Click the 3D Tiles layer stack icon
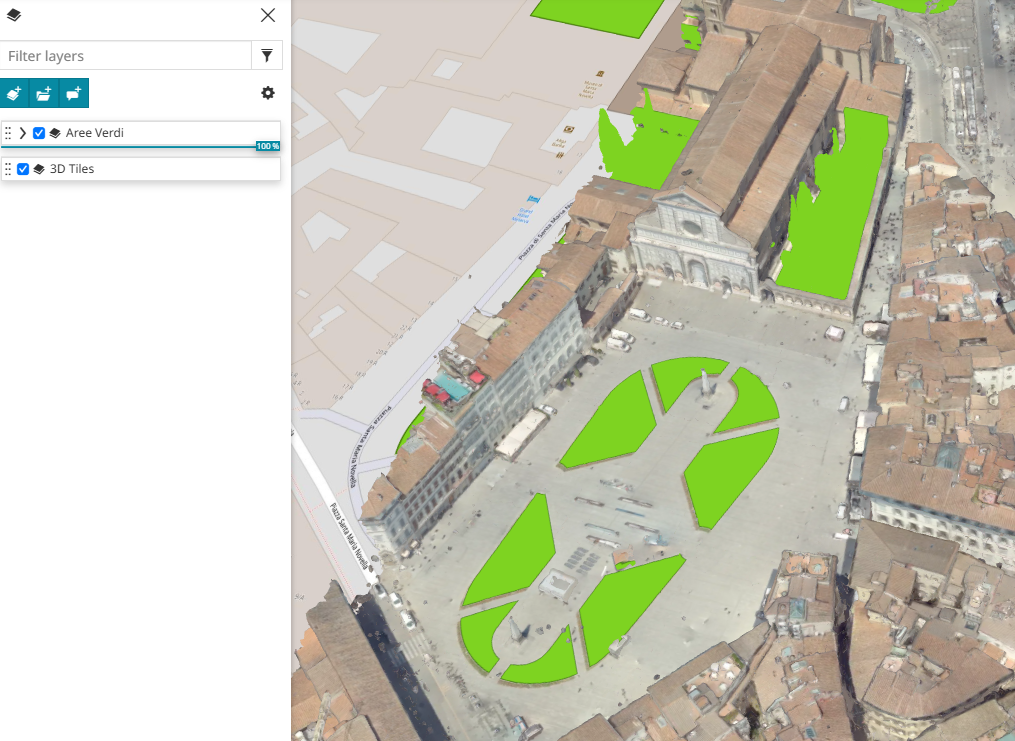Viewport: 1015px width, 741px height. [x=38, y=169]
